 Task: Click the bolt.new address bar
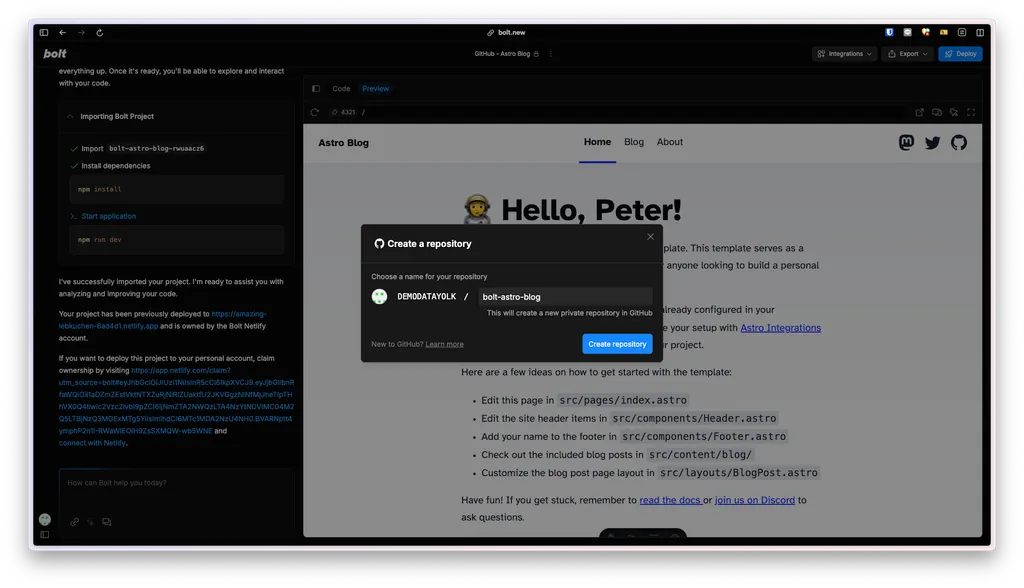[506, 32]
